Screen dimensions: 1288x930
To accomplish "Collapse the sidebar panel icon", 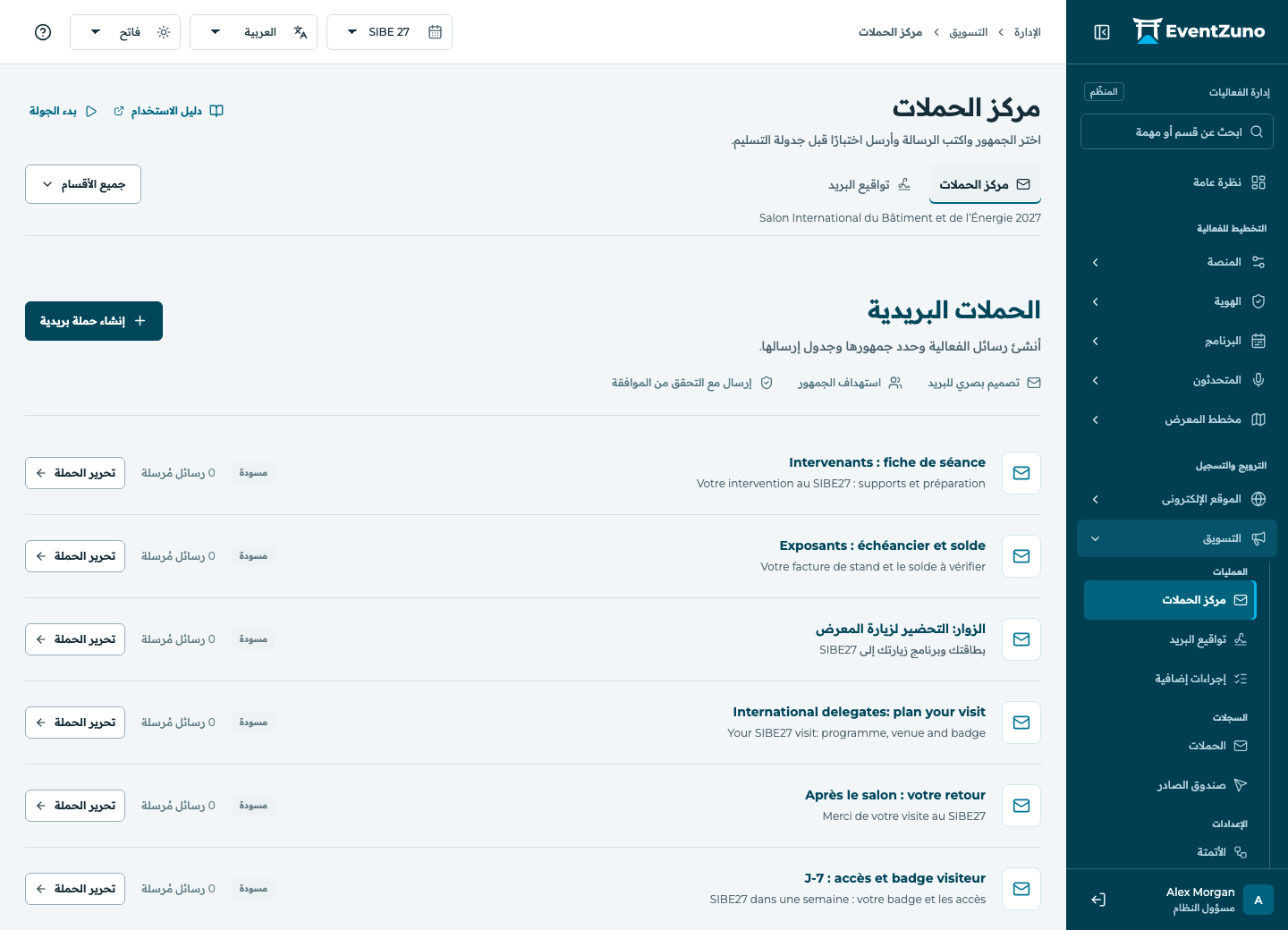I will (1102, 32).
